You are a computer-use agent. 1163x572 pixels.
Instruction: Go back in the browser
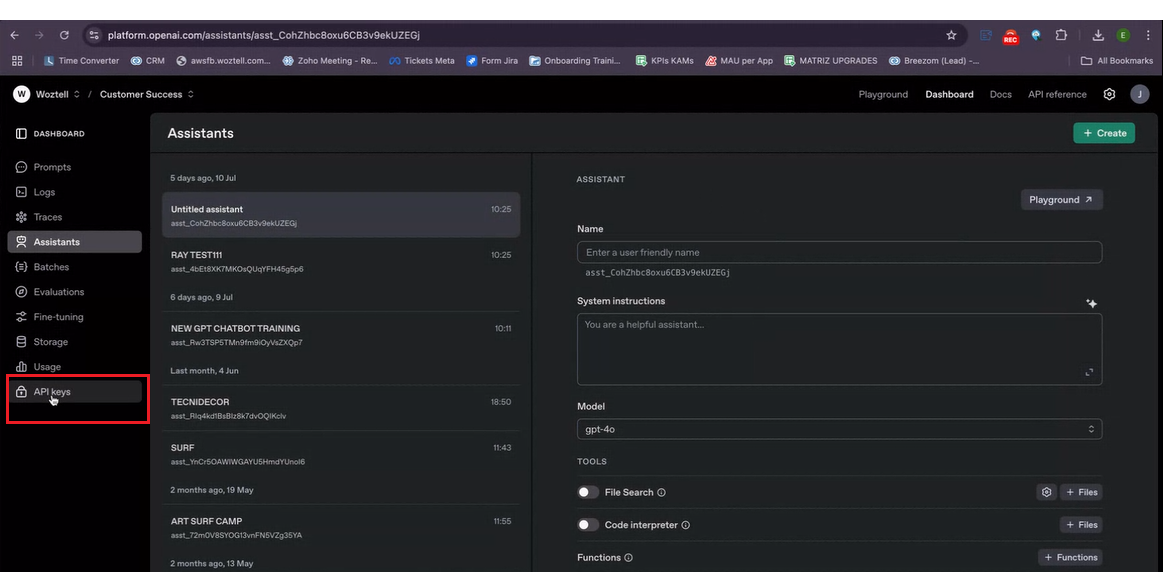[x=15, y=35]
